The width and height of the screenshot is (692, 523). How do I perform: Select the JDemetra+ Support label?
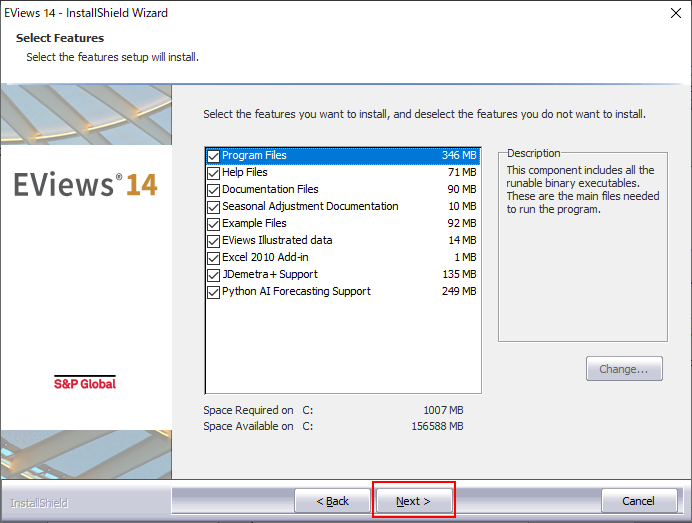coord(270,274)
